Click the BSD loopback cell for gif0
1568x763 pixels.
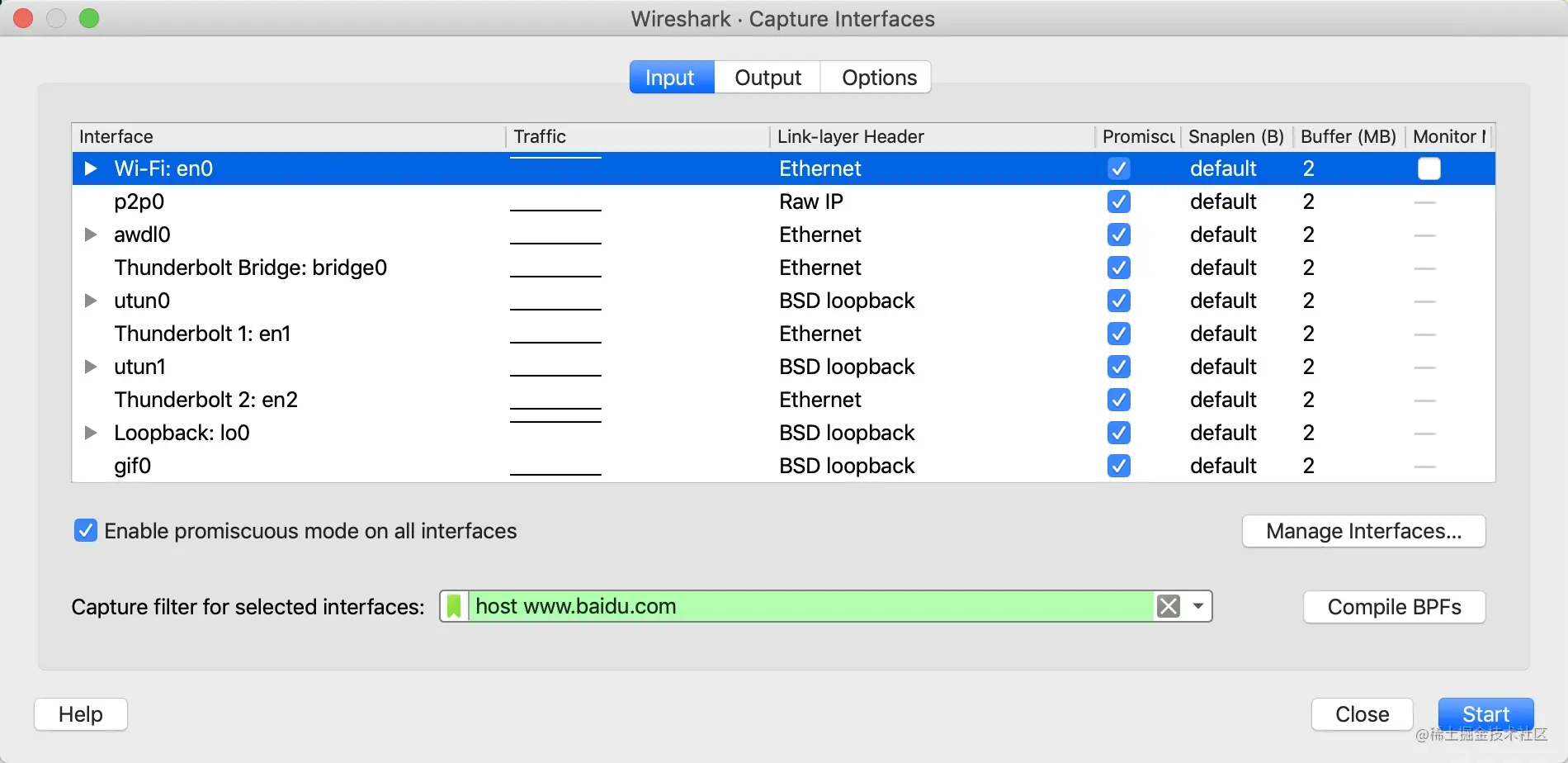click(x=847, y=466)
